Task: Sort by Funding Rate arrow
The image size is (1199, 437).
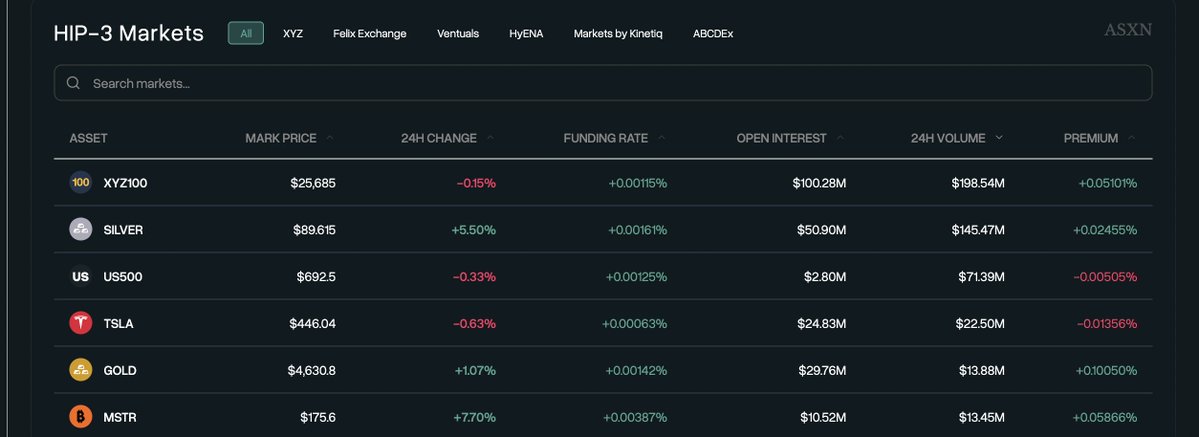Action: pyautogui.click(x=661, y=138)
